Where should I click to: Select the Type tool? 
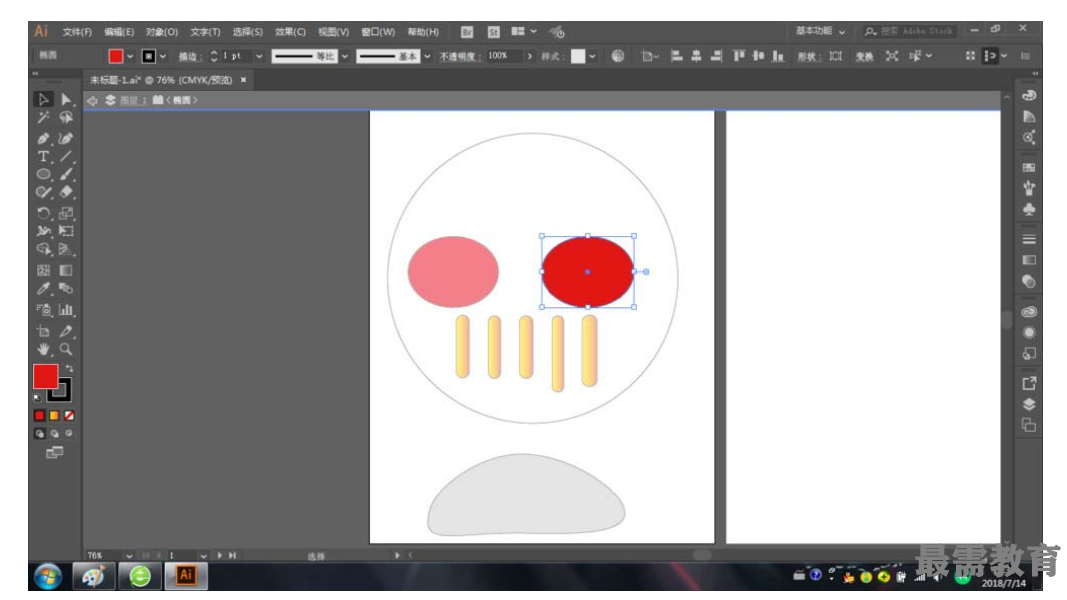click(x=43, y=156)
